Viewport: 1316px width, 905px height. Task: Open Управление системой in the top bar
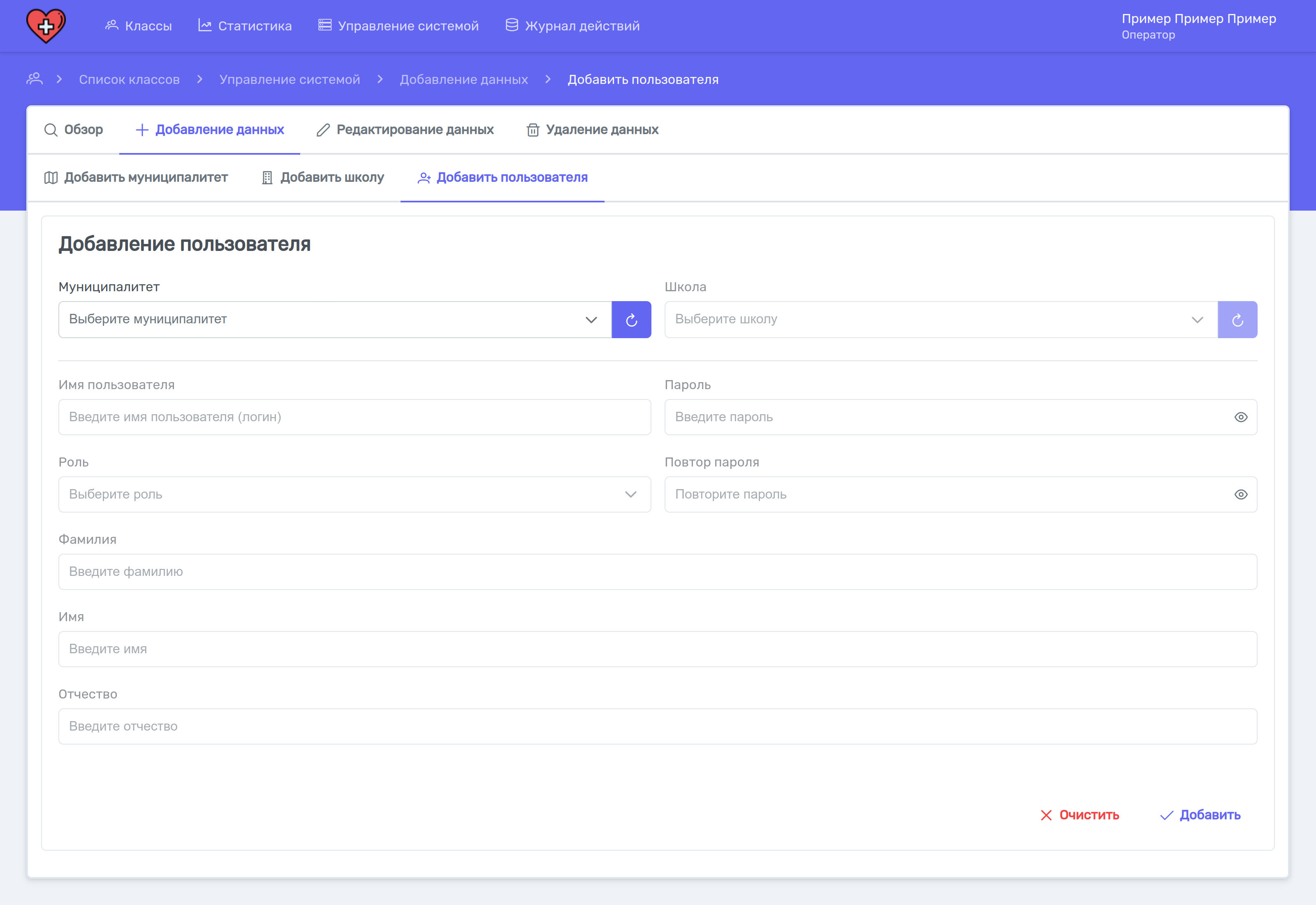[x=399, y=26]
